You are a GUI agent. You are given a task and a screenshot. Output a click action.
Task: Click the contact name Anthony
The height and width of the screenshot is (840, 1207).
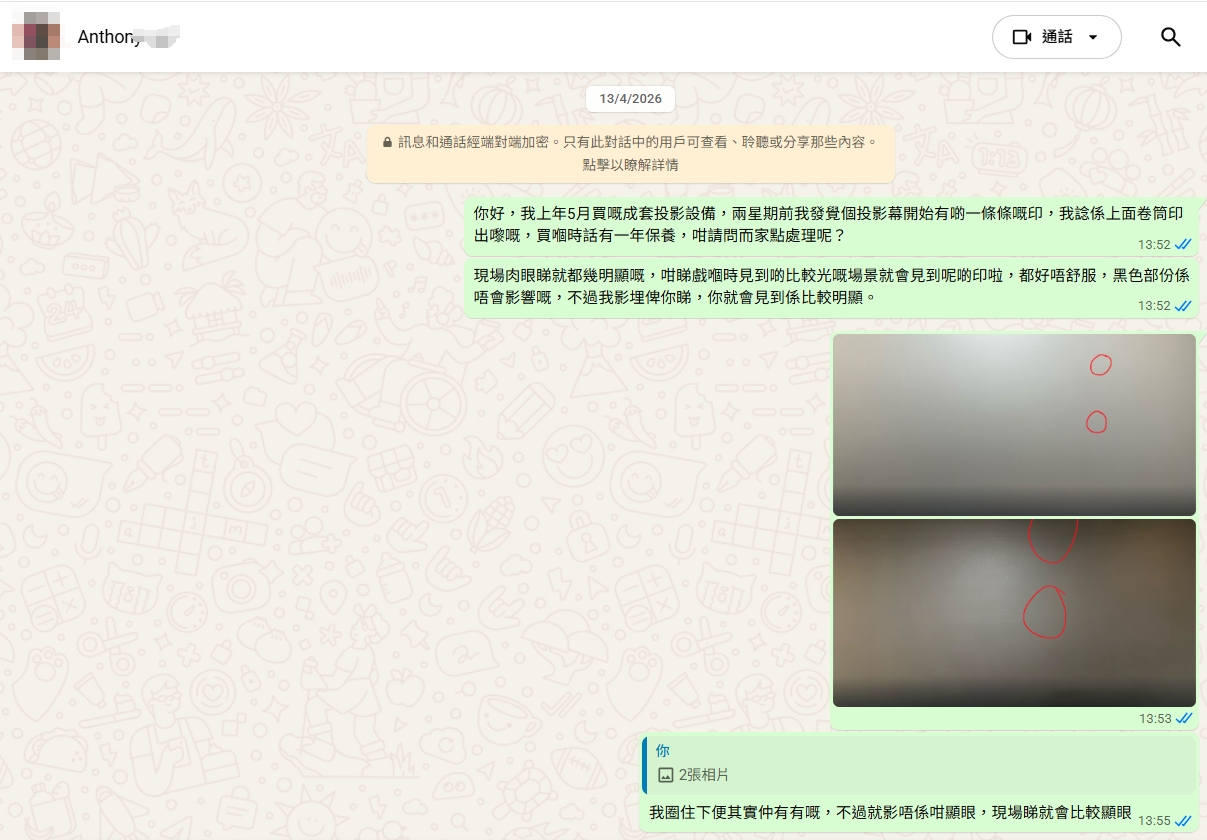[x=109, y=37]
